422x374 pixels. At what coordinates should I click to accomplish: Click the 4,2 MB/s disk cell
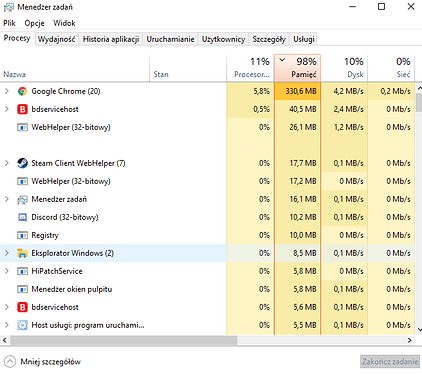[x=344, y=91]
